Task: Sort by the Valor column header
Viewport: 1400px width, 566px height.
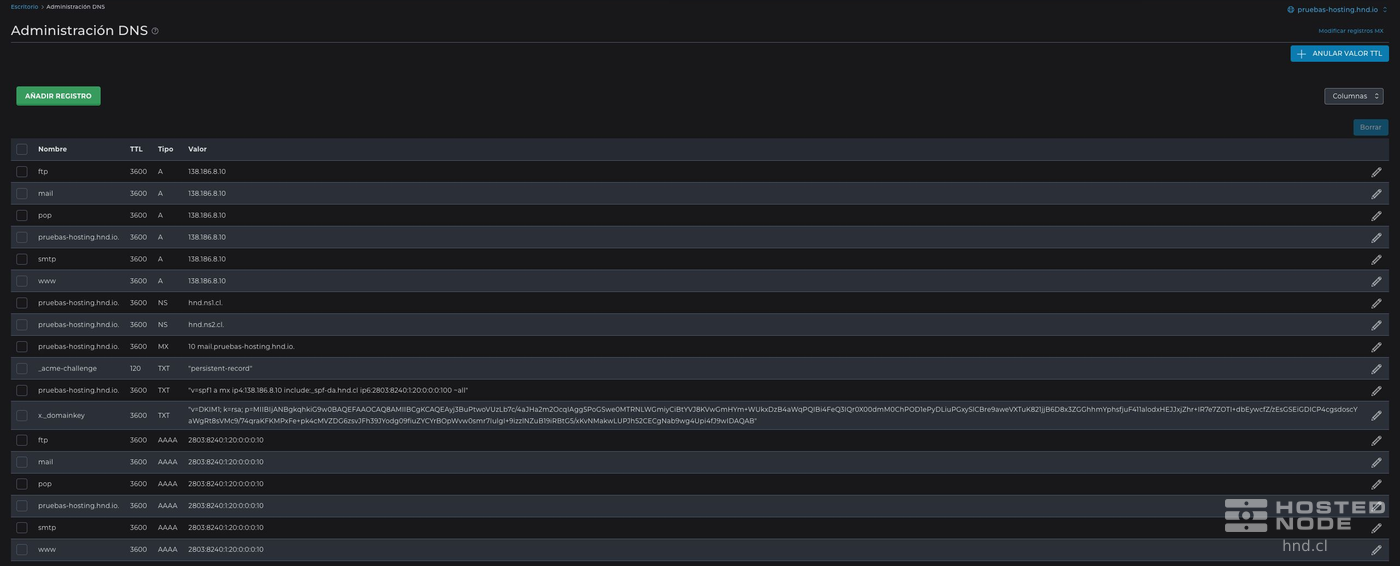Action: point(197,149)
